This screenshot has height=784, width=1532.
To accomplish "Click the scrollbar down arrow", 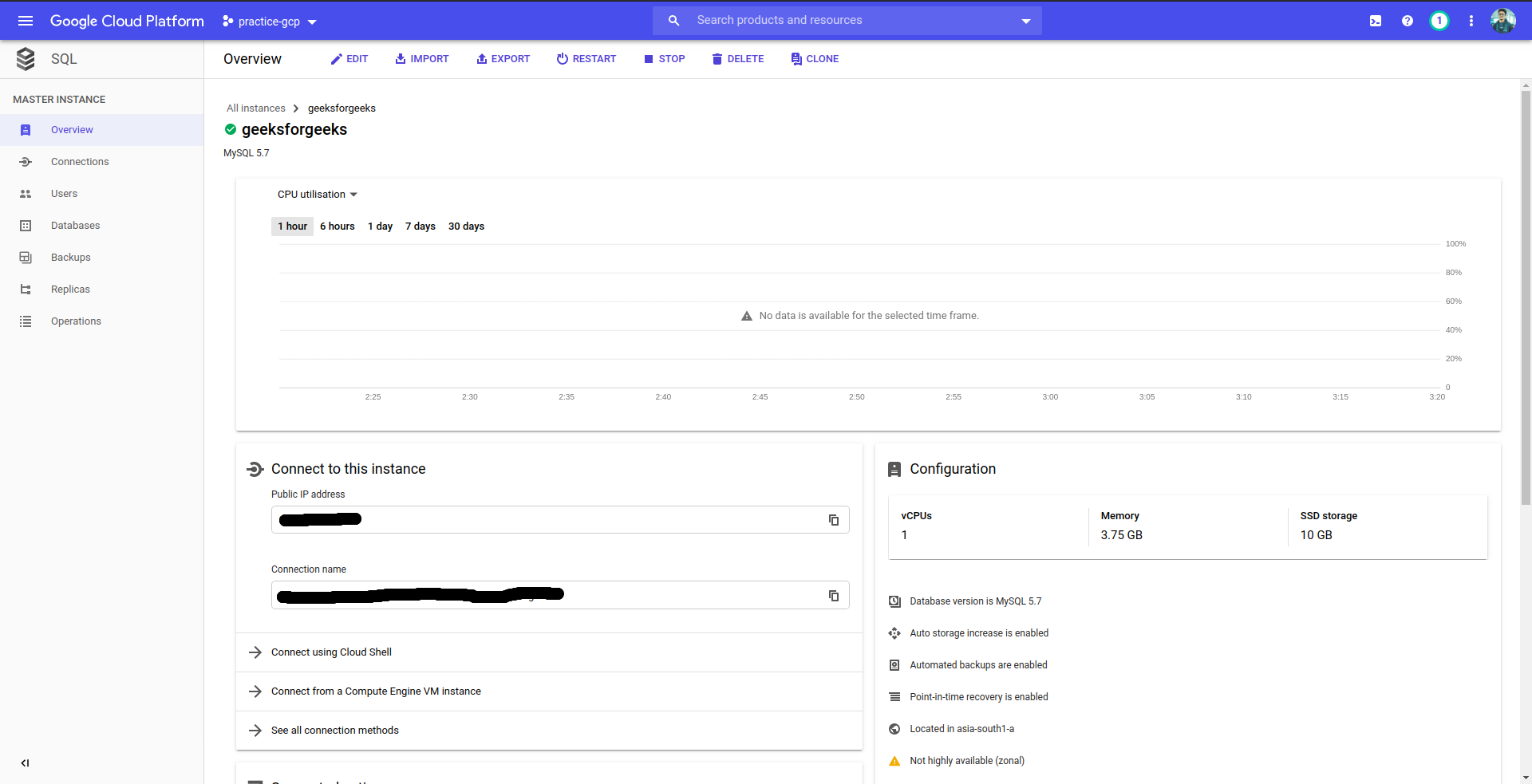I will 1526,778.
